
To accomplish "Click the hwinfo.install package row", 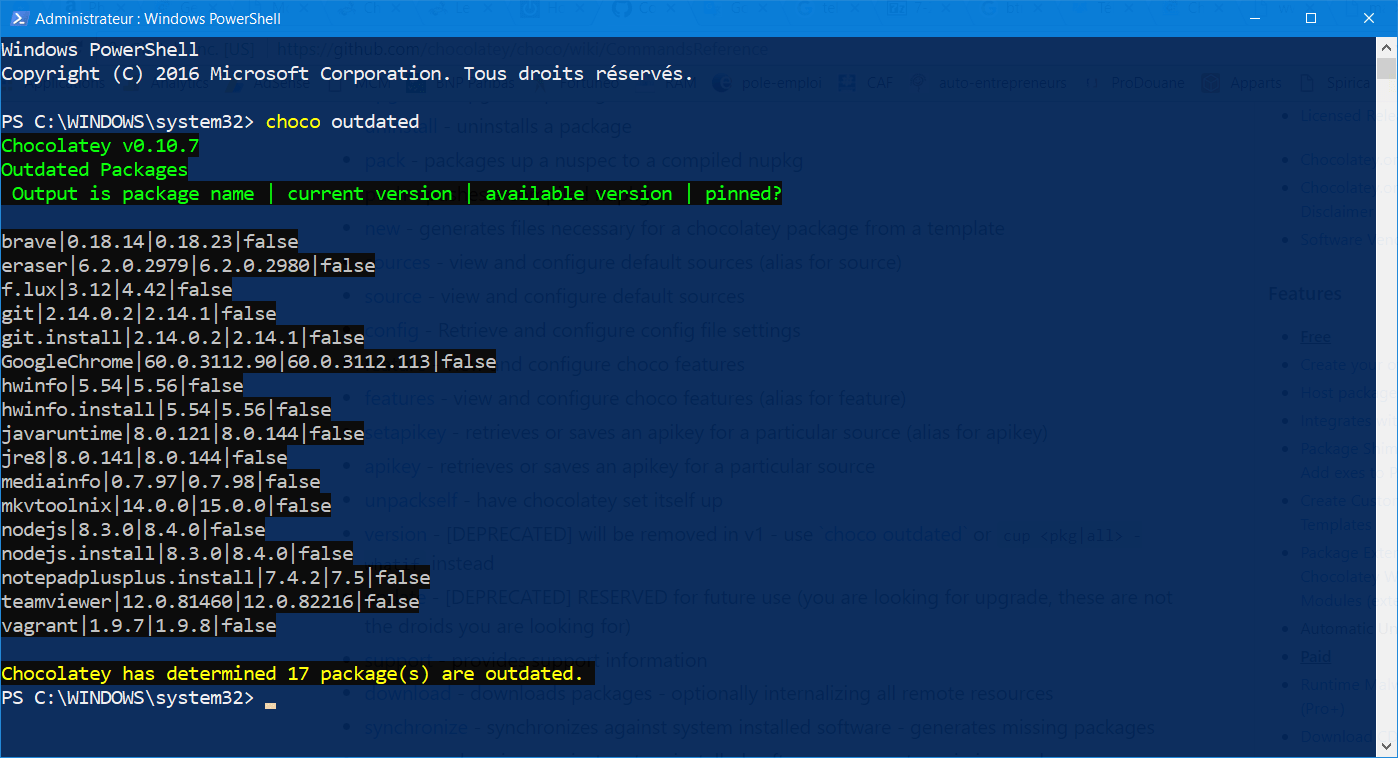I will (166, 410).
